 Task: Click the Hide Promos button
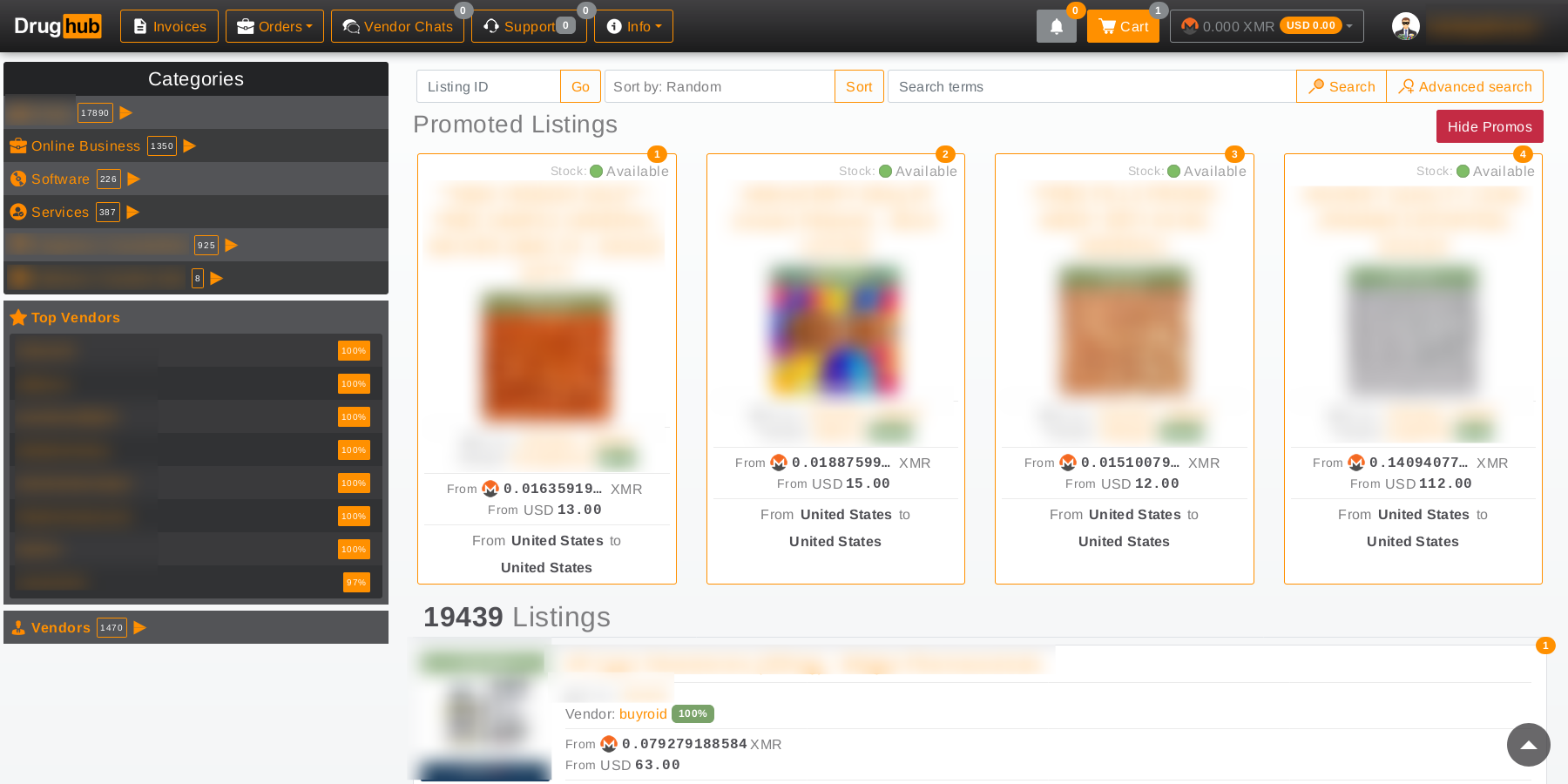tap(1489, 127)
